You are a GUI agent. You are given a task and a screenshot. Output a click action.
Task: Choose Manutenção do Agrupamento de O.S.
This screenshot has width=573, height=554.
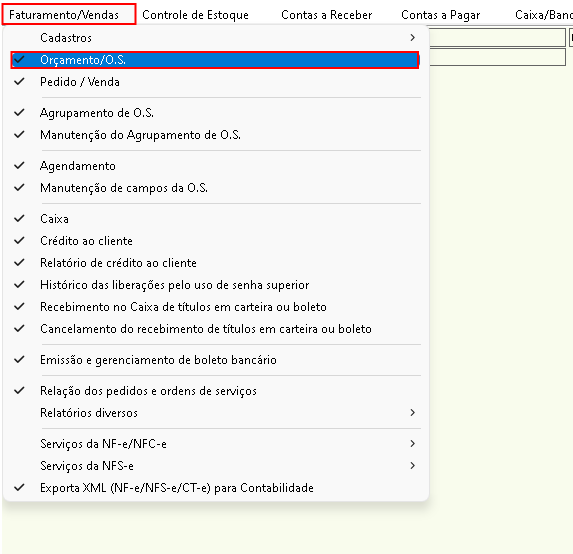(x=140, y=135)
